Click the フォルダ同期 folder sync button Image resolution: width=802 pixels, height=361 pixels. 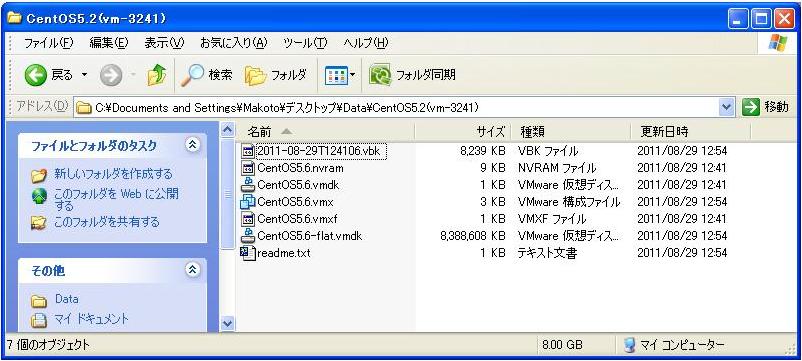point(412,76)
